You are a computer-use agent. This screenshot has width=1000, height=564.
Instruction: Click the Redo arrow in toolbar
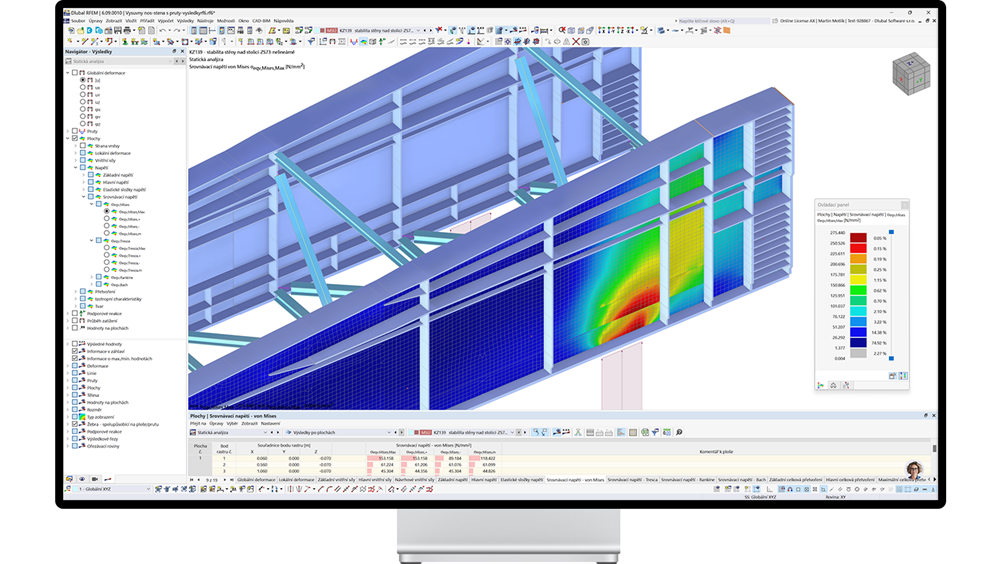coord(177,30)
